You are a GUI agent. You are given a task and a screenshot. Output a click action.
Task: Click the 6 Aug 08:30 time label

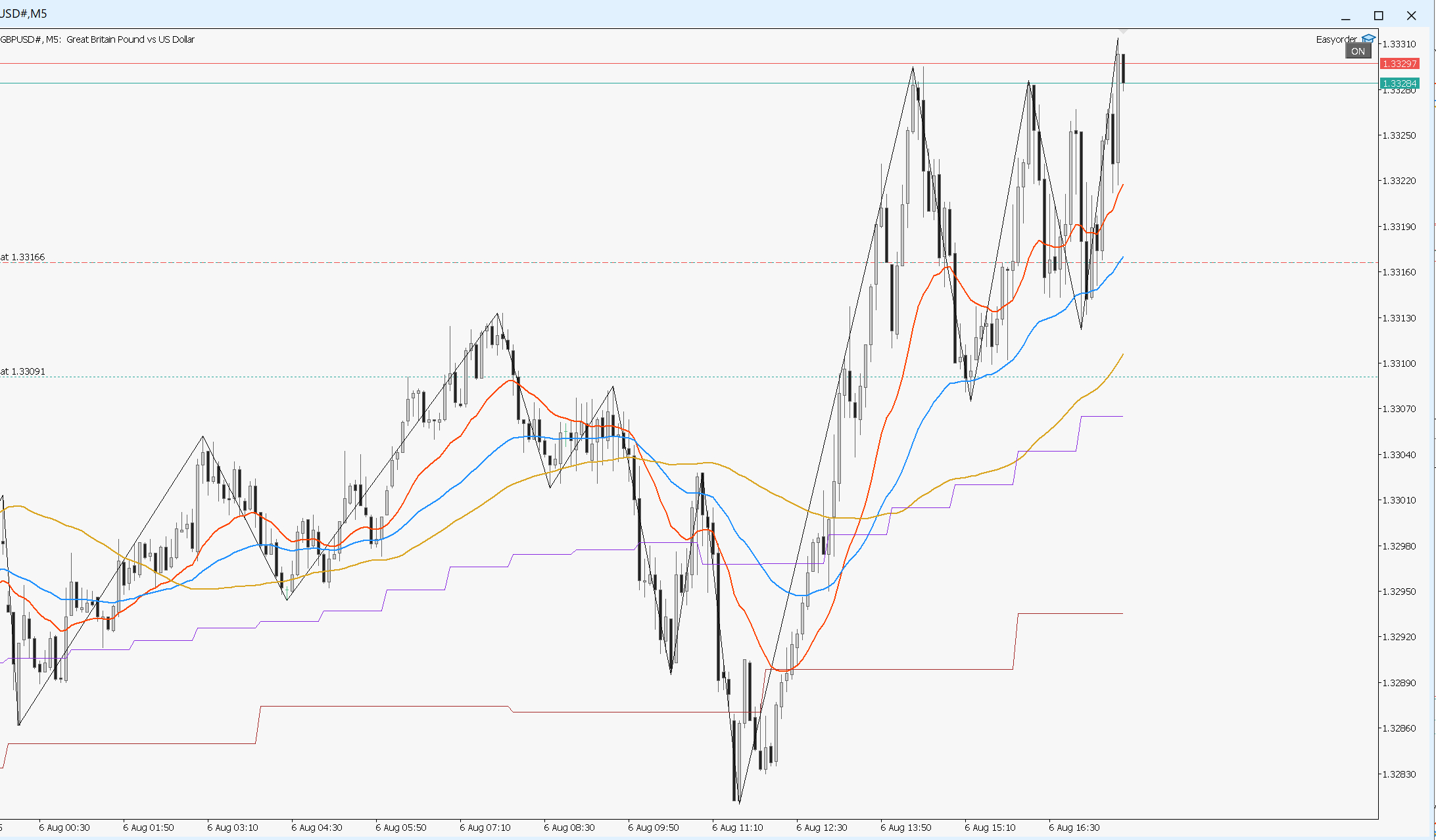(x=569, y=828)
